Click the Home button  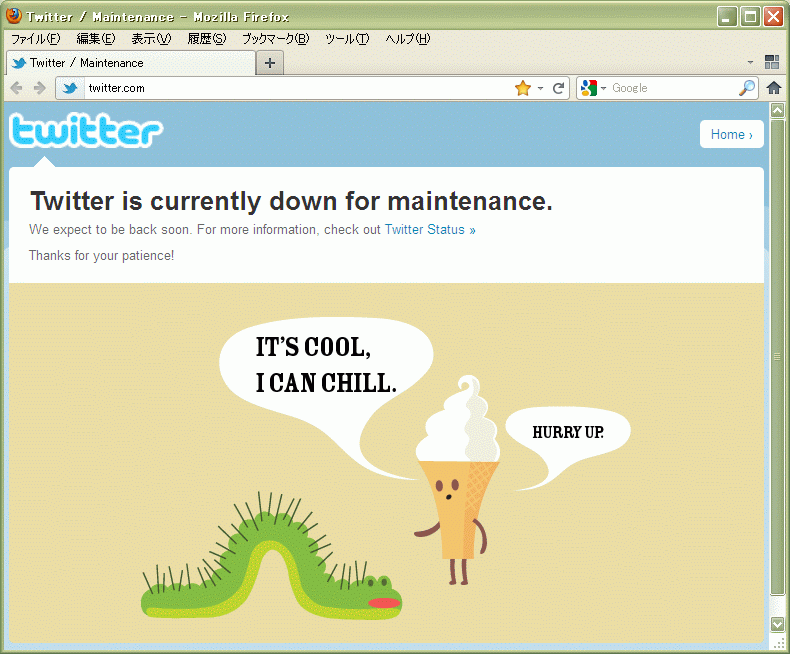pyautogui.click(x=732, y=134)
